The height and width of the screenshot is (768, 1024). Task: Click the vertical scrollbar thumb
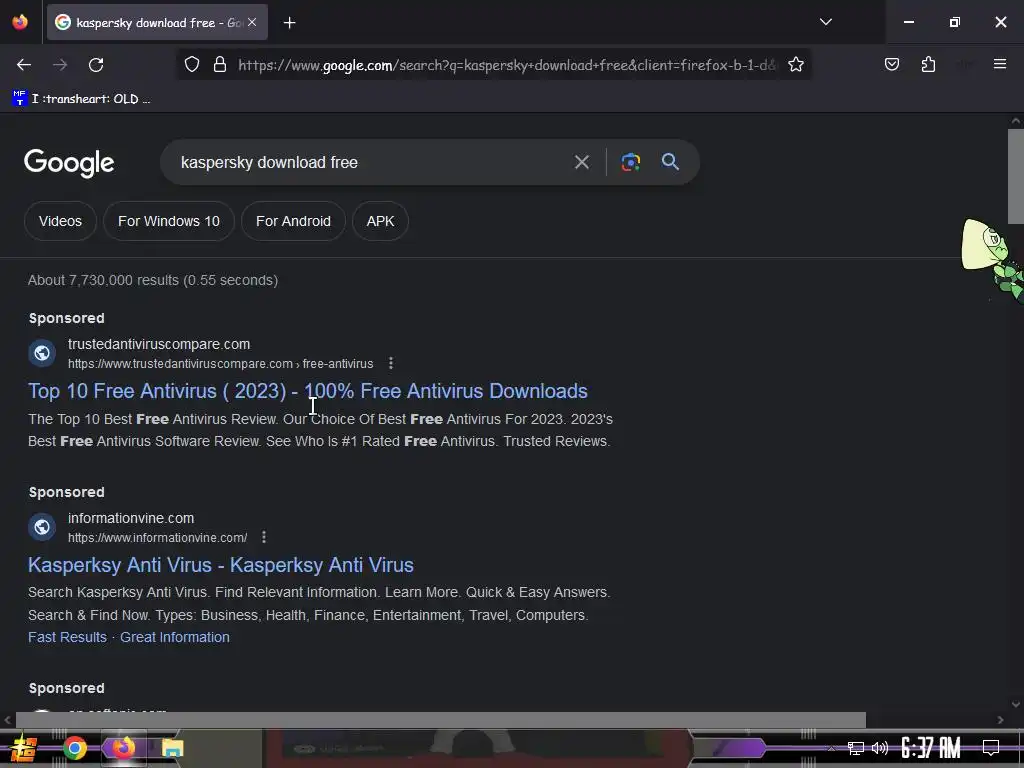[x=1016, y=176]
